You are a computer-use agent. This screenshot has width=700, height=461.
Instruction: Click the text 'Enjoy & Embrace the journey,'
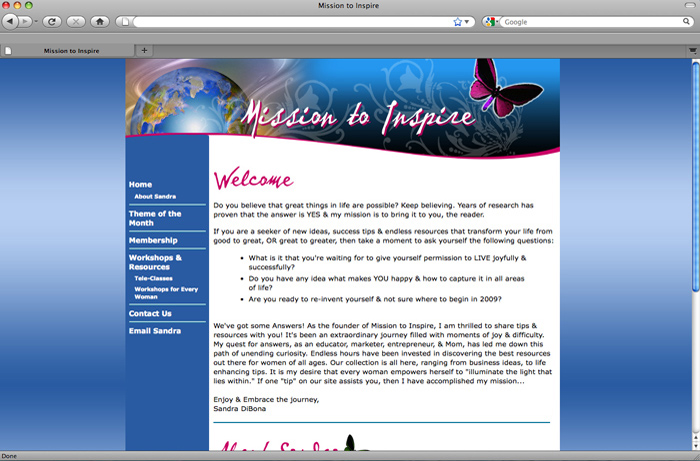[266, 399]
